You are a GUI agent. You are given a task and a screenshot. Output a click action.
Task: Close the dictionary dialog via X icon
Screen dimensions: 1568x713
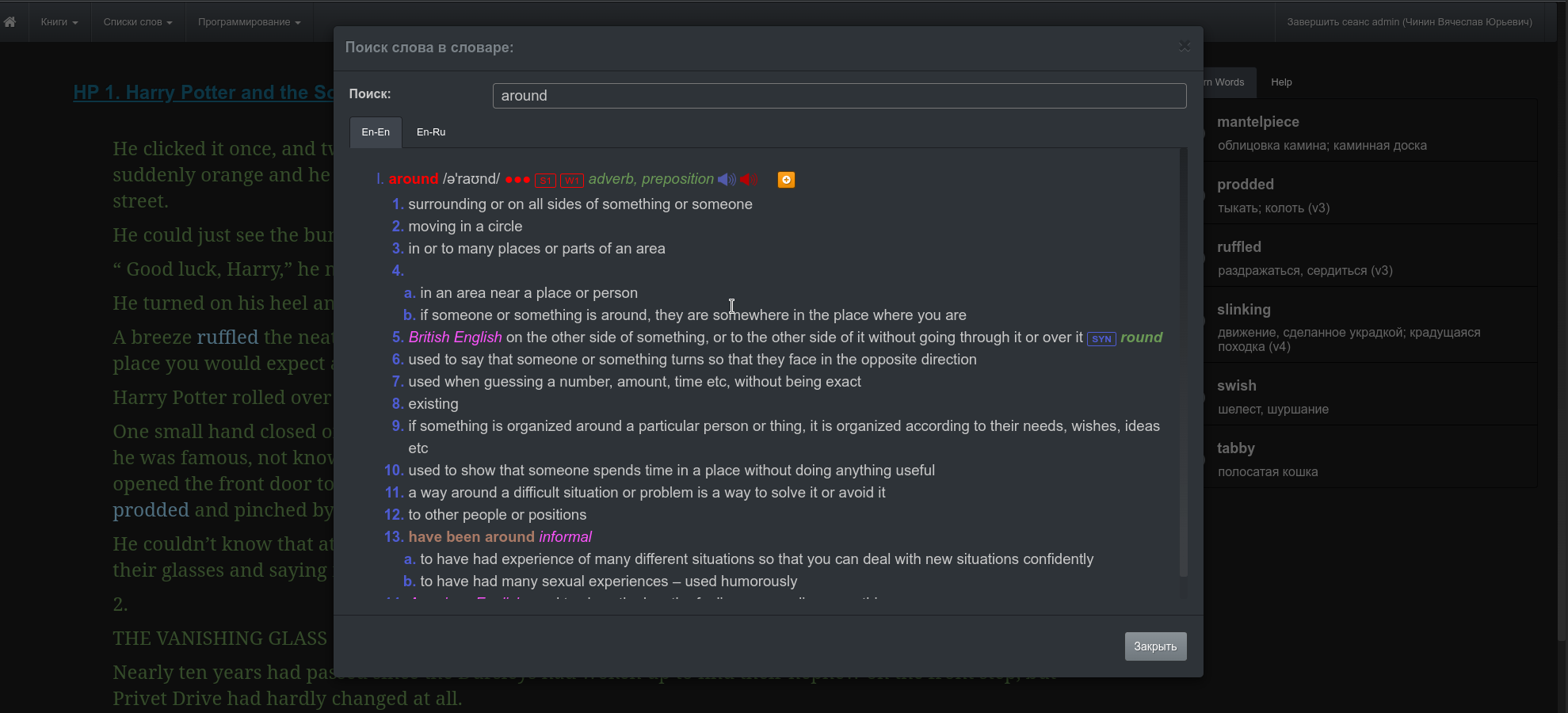(1185, 46)
